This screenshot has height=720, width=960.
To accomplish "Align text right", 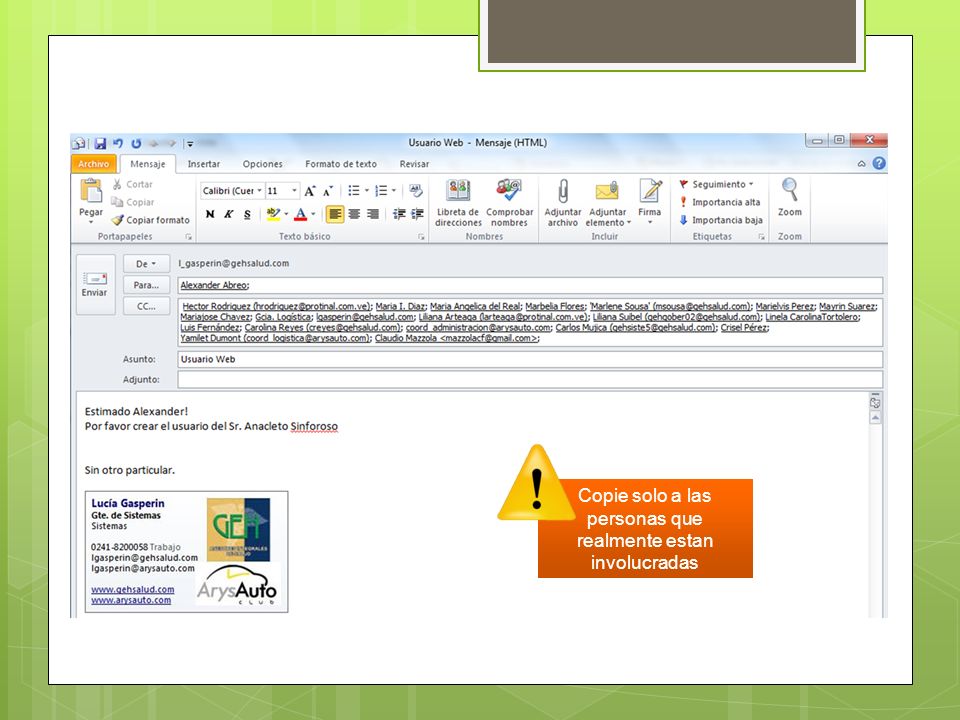I will click(x=372, y=214).
